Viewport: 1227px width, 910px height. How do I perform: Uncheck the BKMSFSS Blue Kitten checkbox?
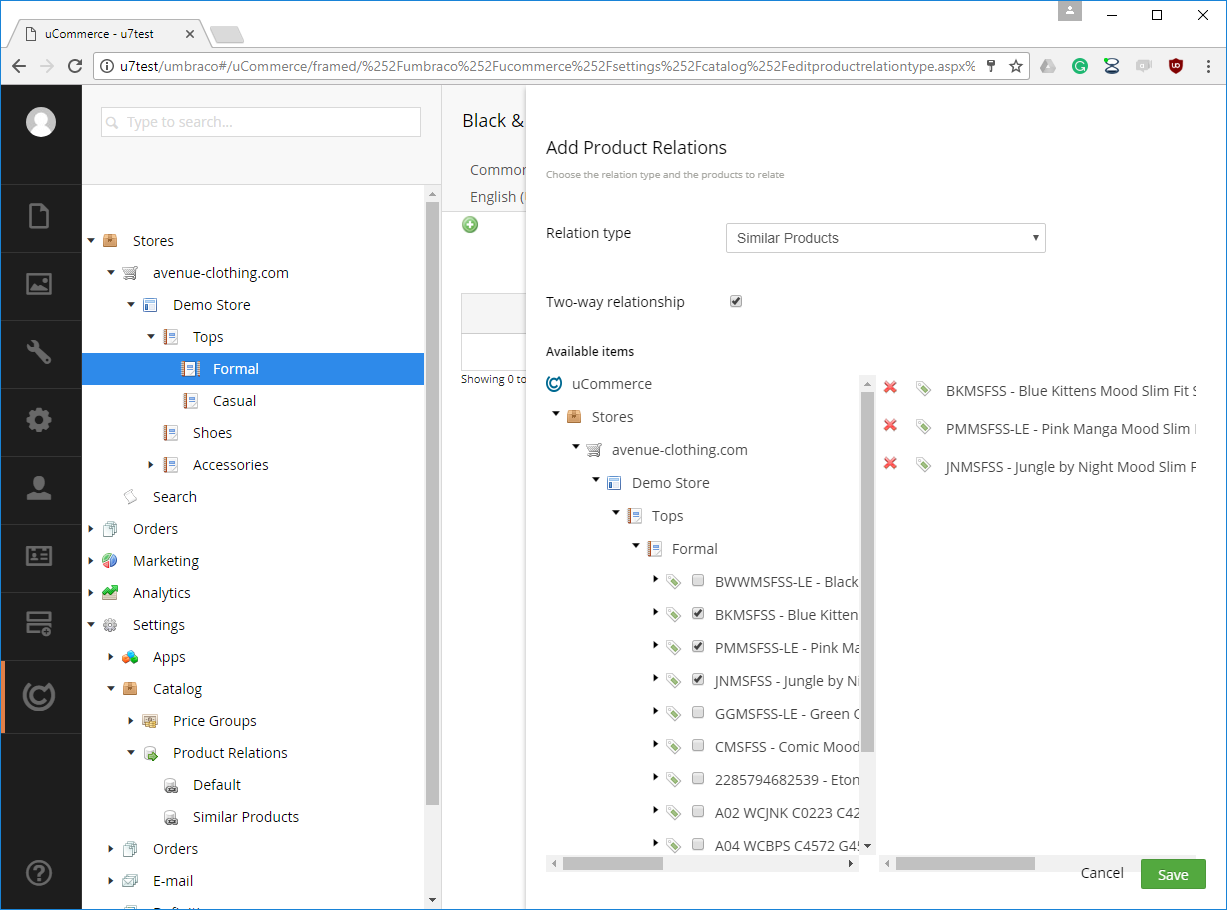click(698, 613)
